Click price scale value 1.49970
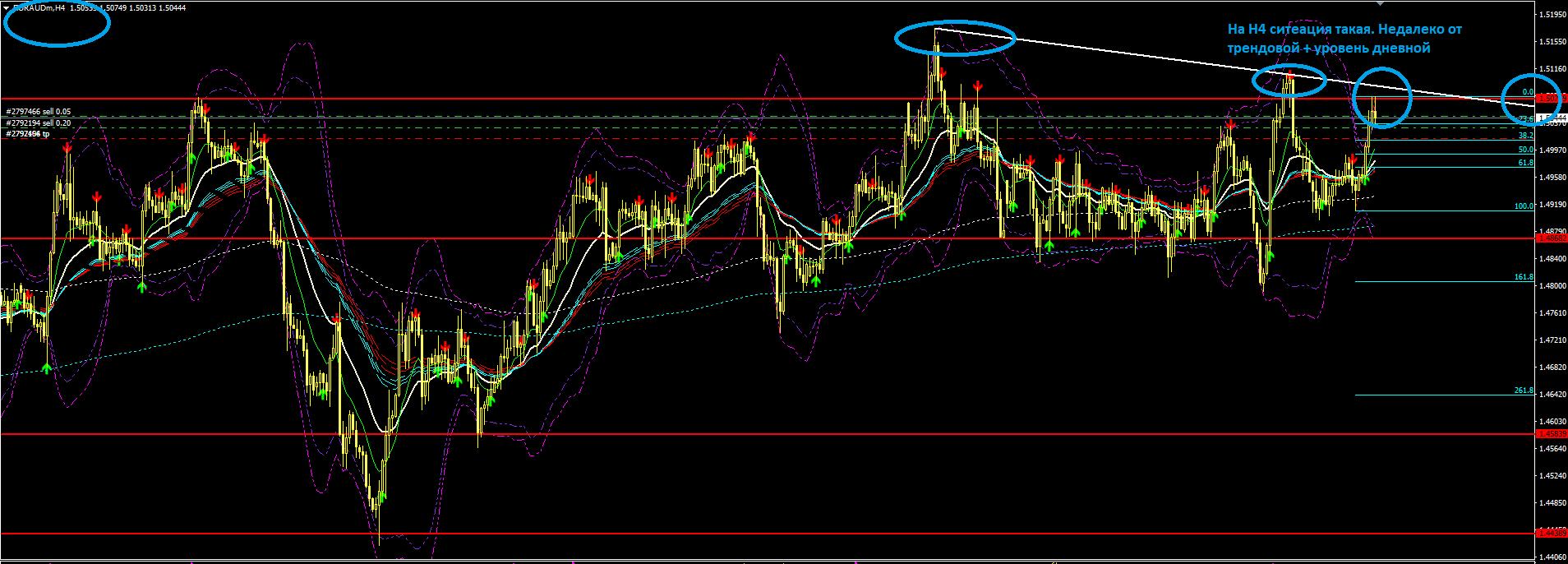1568x564 pixels. tap(1552, 150)
